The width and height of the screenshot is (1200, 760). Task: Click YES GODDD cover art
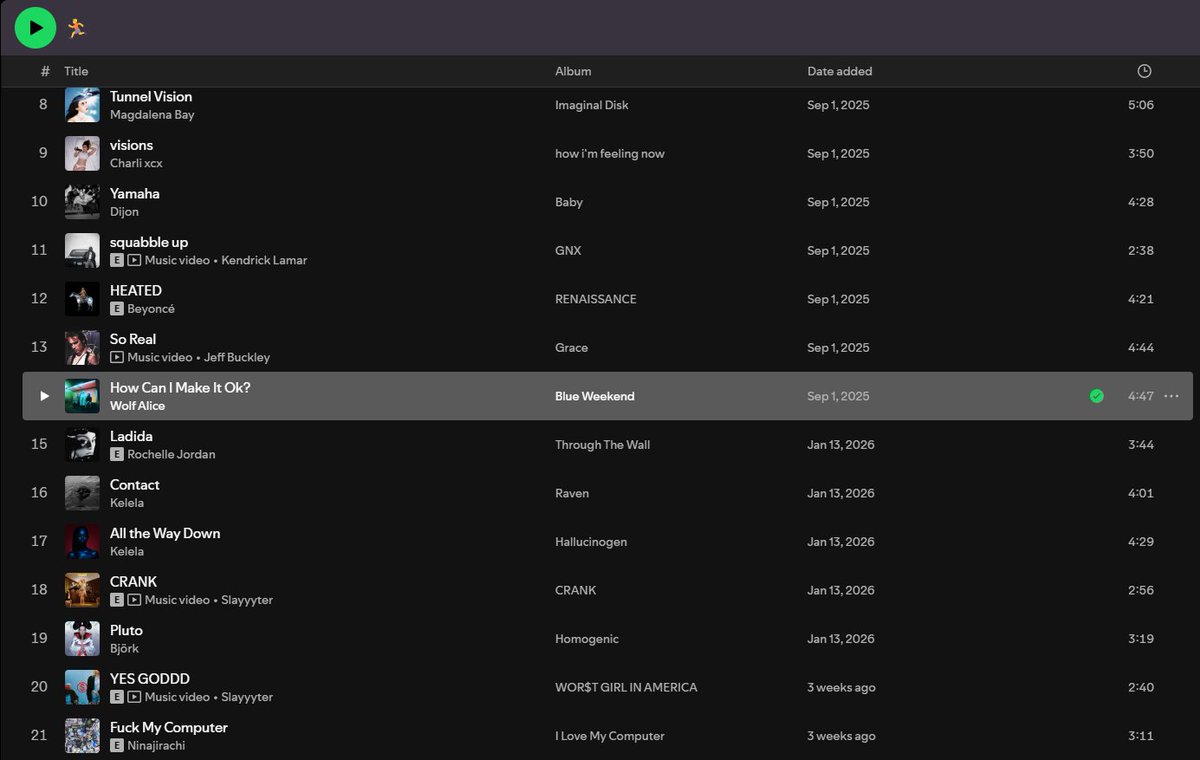point(82,687)
